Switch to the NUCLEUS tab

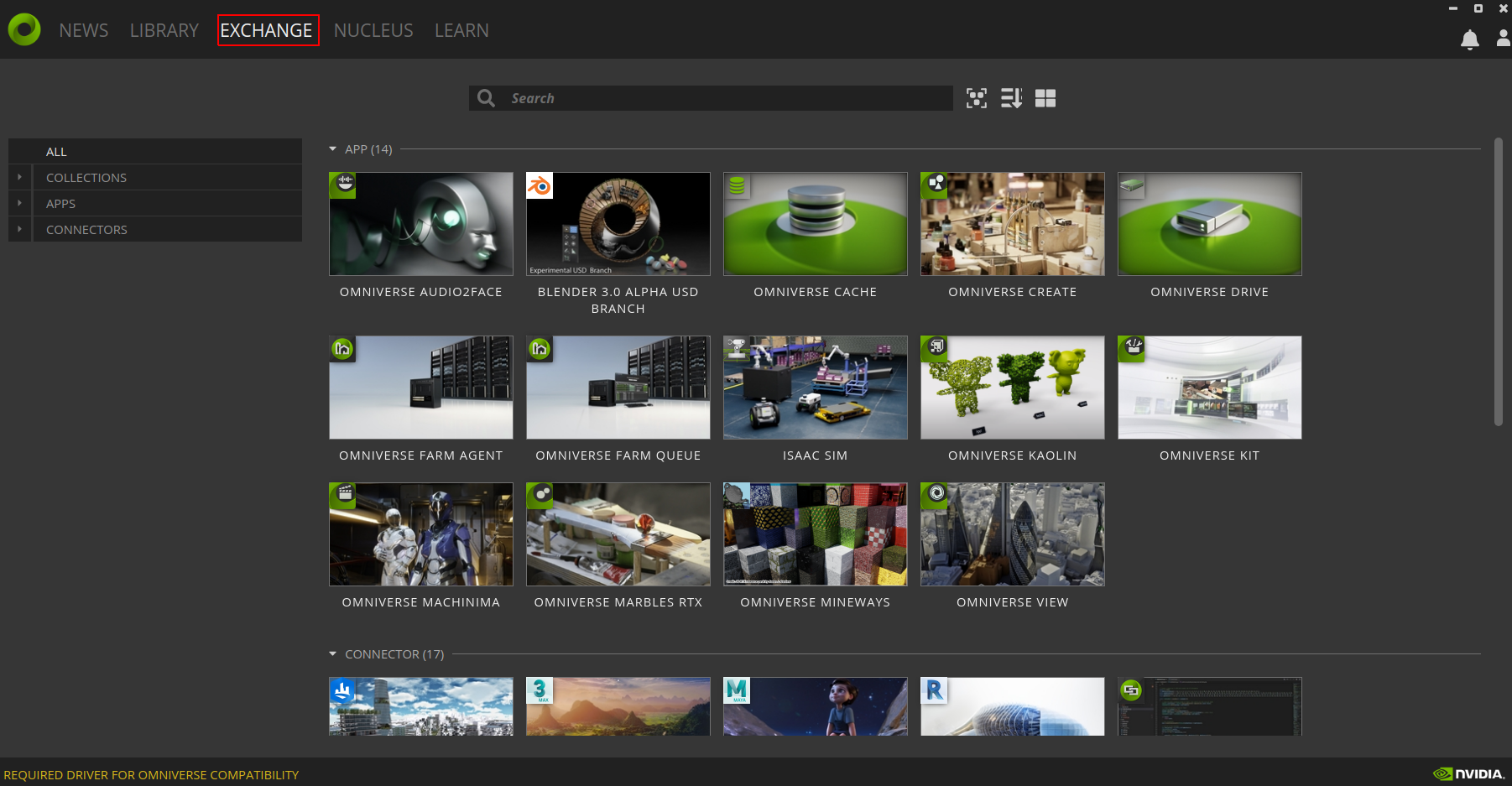pyautogui.click(x=373, y=30)
